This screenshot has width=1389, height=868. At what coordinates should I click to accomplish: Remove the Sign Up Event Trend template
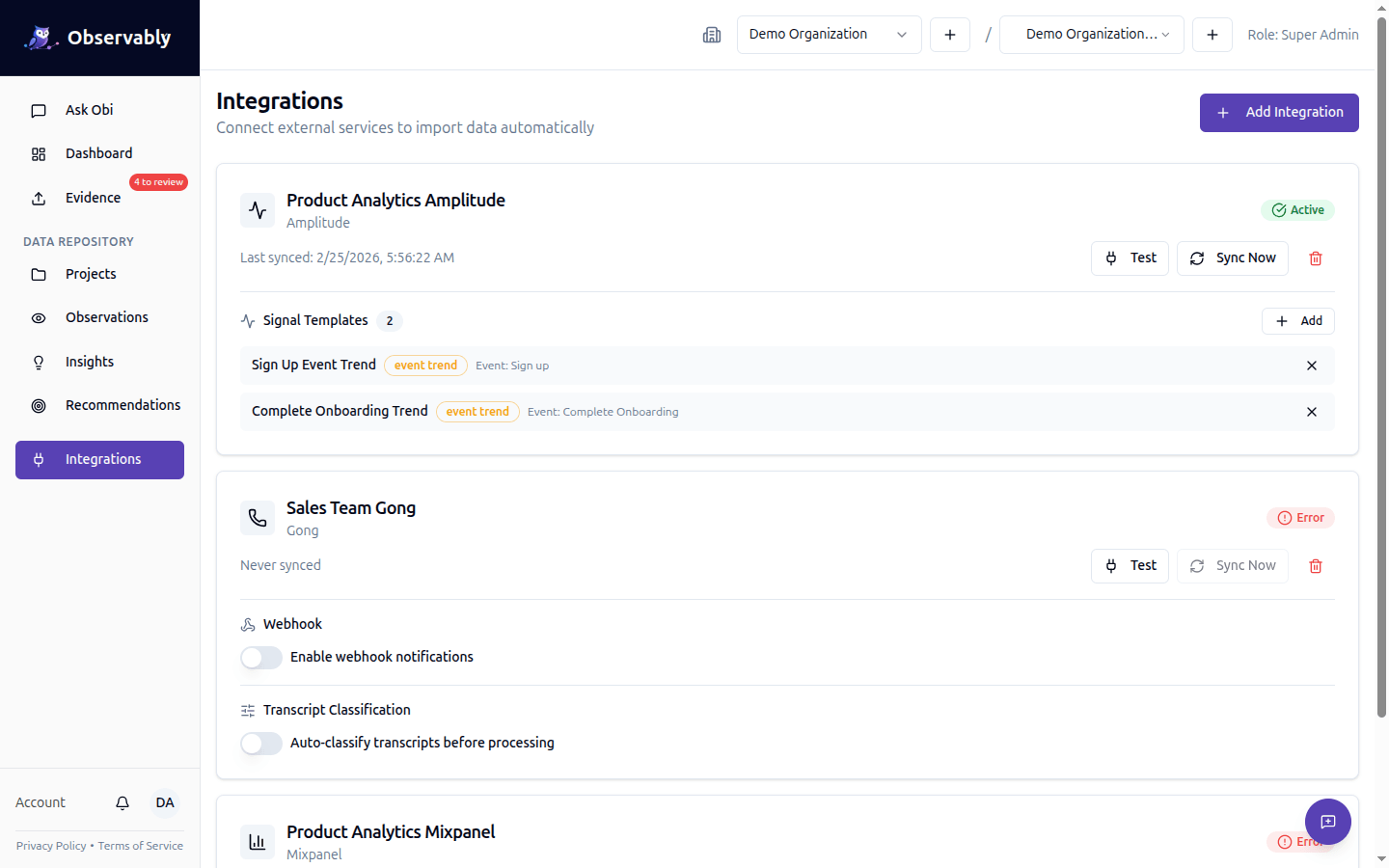1311,366
